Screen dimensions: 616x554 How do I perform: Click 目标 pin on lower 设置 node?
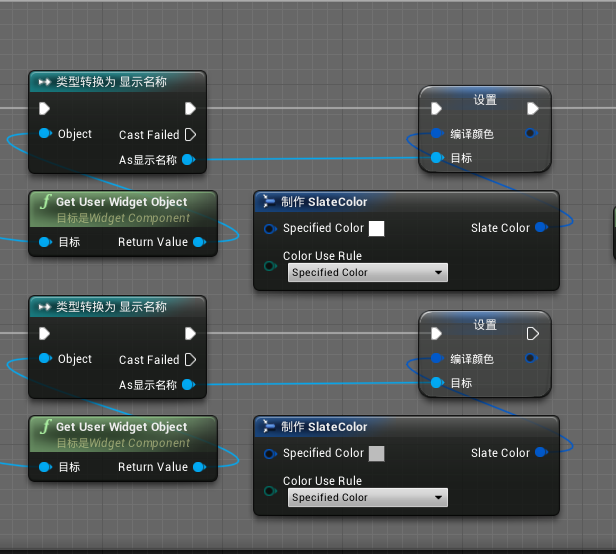(437, 383)
